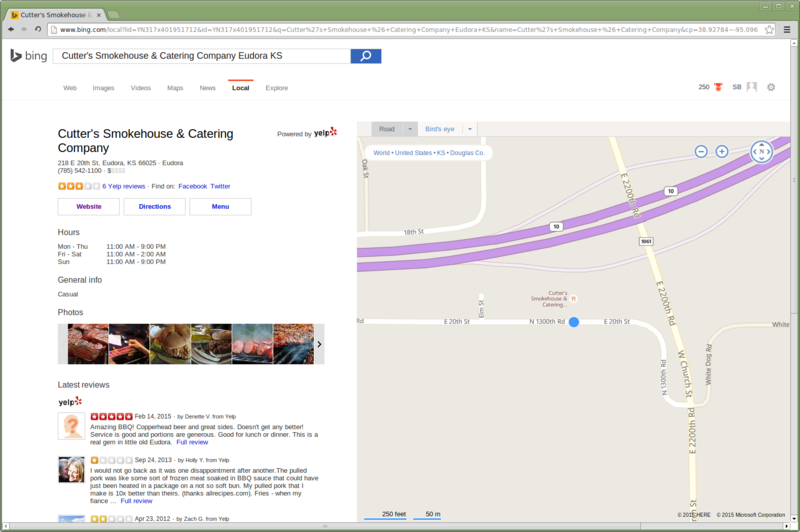
Task: Click United States in map breadcrumb
Action: (413, 153)
